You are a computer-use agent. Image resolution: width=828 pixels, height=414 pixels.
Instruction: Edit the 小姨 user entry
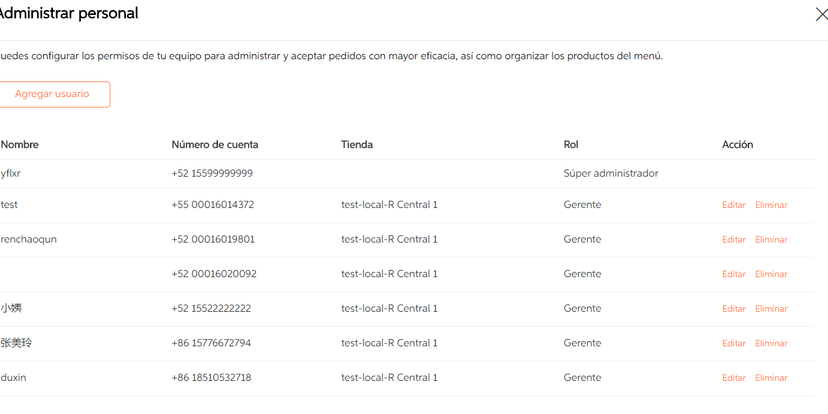(733, 309)
